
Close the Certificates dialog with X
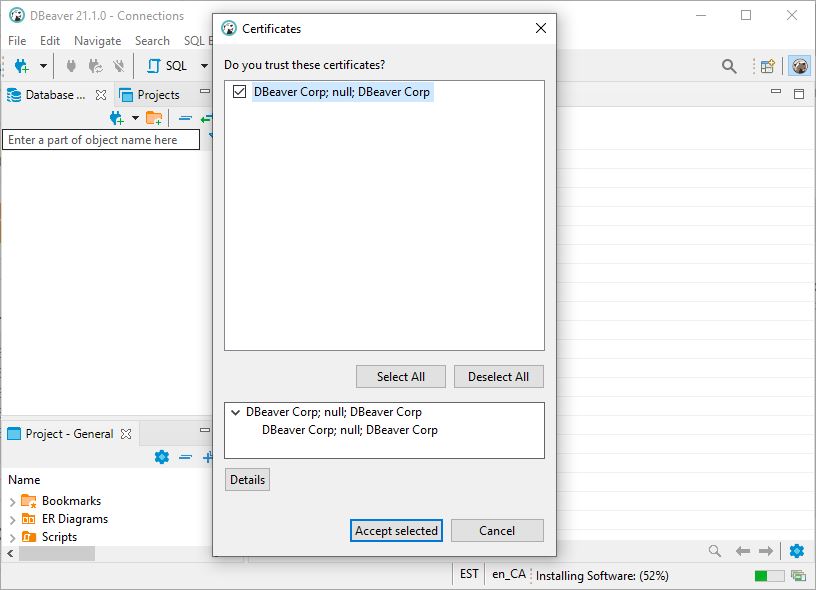click(x=541, y=28)
